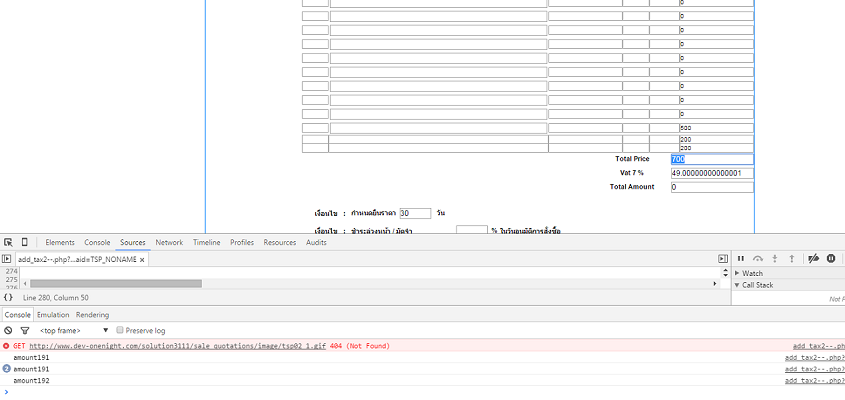
Task: Click the Total Amount label
Action: [632, 187]
